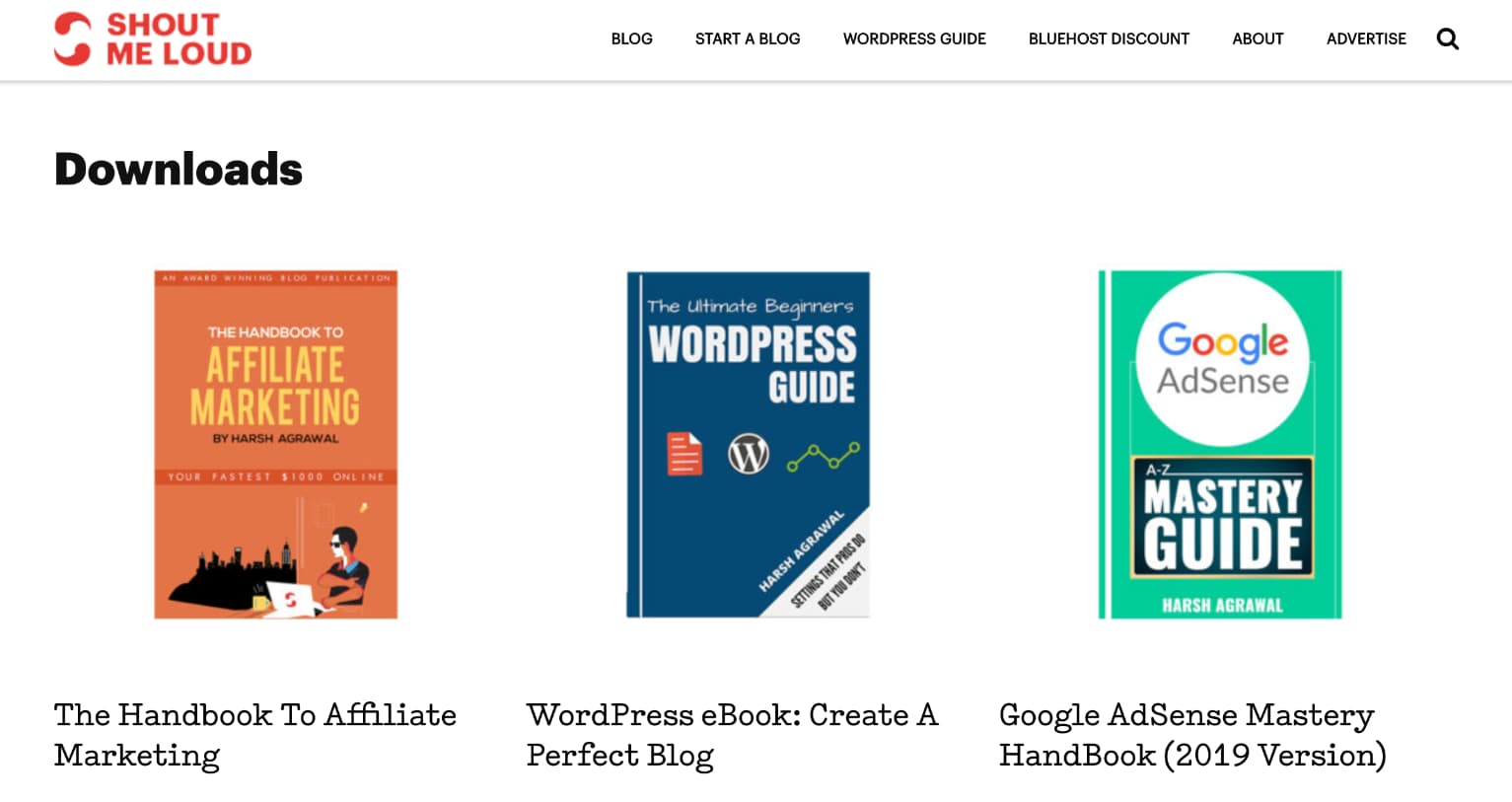Click the Downloads page heading
Image resolution: width=1512 pixels, height=802 pixels.
click(178, 168)
